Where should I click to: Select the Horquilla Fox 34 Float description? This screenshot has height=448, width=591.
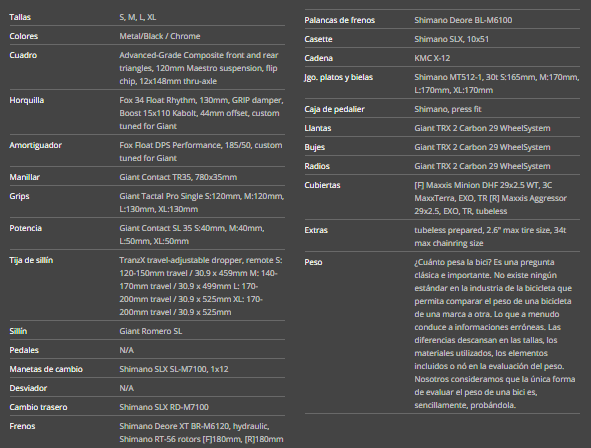(201, 113)
